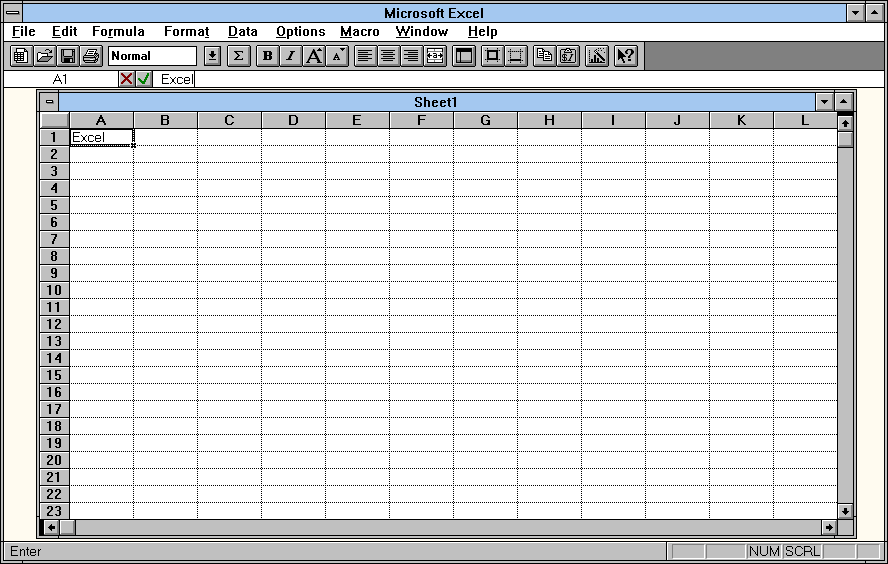Click the Bottom Border icon
888x564 pixels.
(516, 55)
